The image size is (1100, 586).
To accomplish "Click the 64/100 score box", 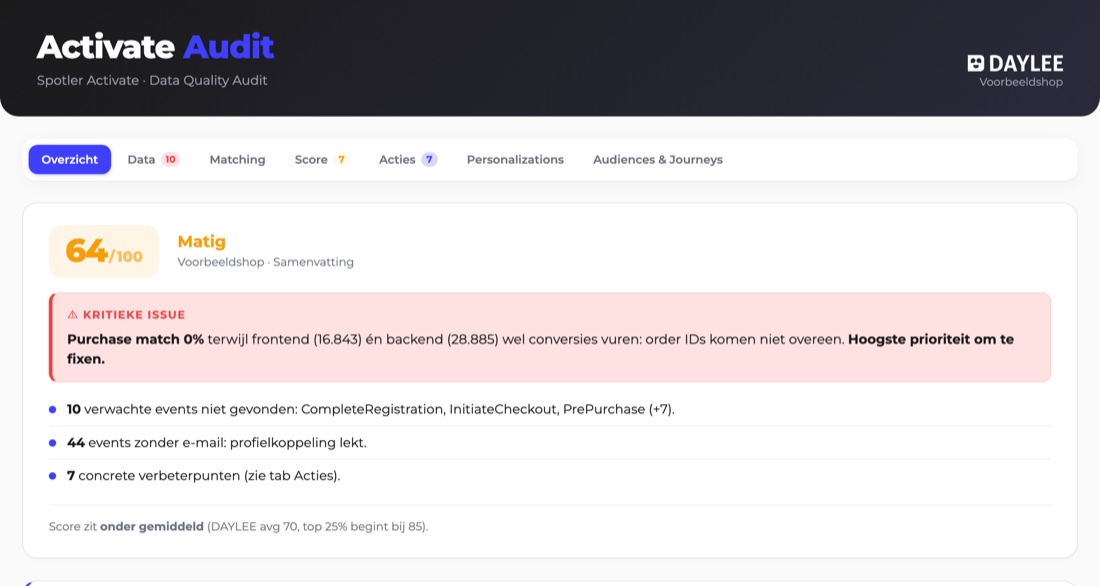I will [104, 251].
